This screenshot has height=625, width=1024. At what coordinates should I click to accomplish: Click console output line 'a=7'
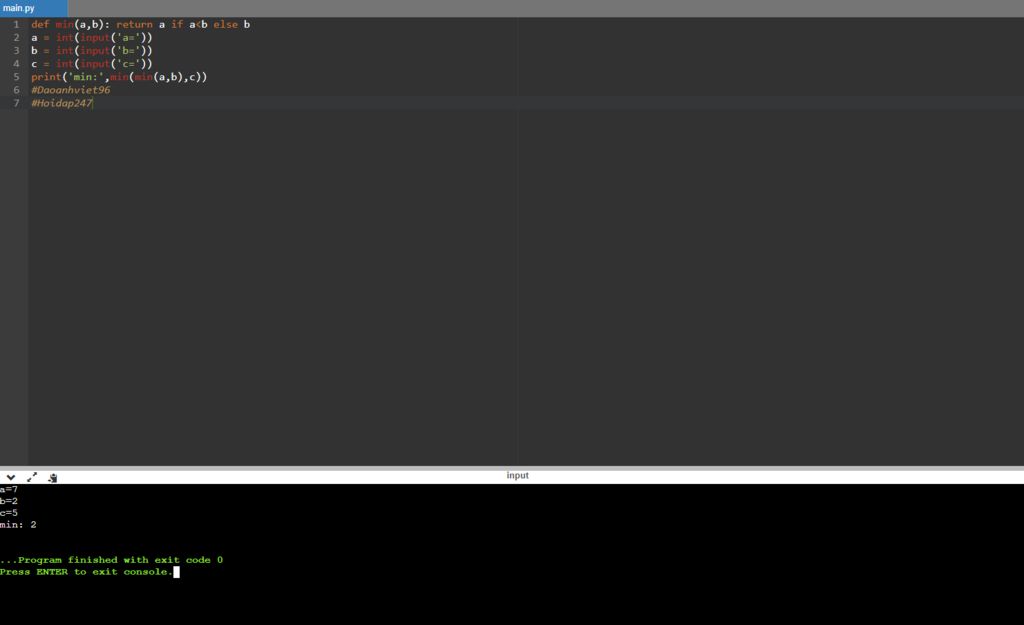pos(9,490)
